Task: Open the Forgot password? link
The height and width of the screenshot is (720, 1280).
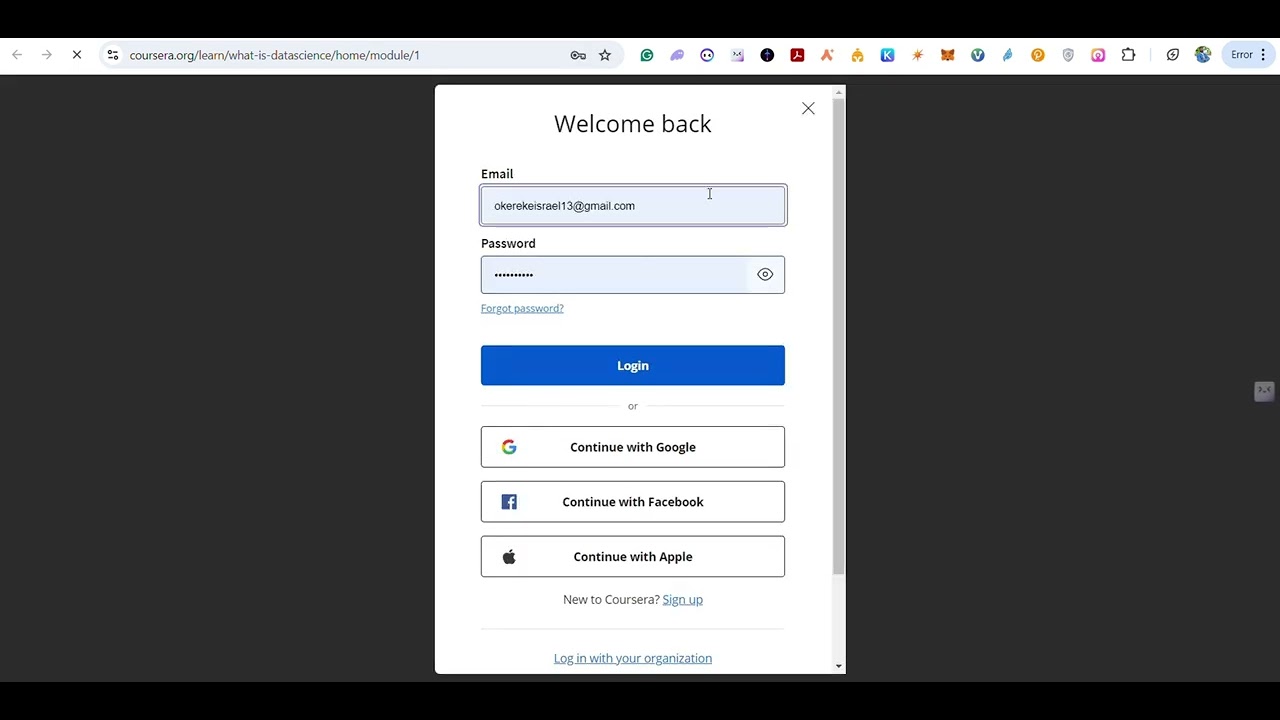Action: 522,308
